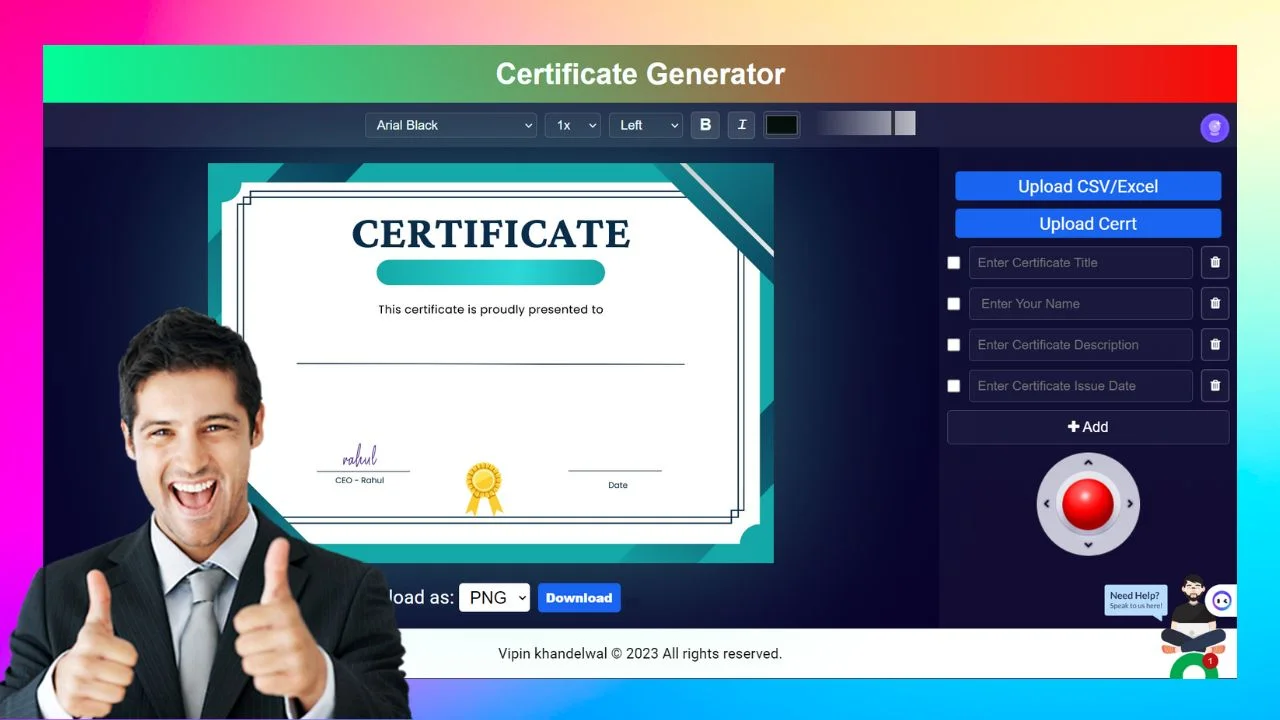
Task: Click the Enter Your Name input
Action: tap(1081, 304)
